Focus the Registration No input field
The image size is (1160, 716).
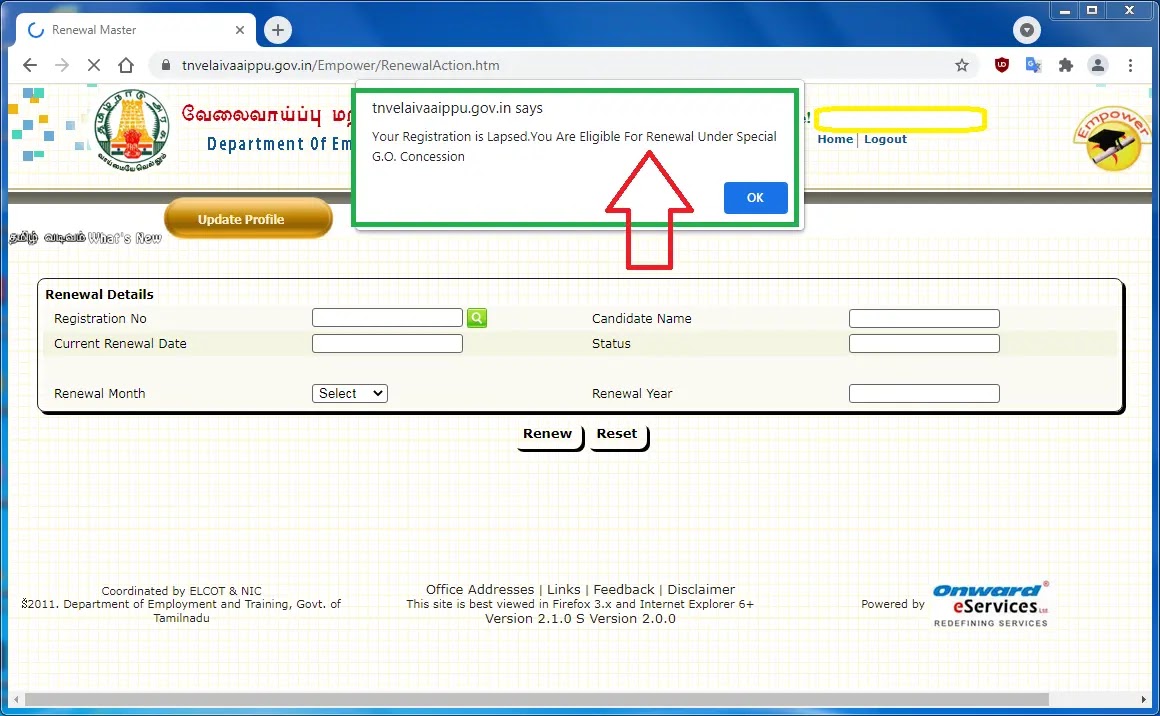[x=387, y=318]
